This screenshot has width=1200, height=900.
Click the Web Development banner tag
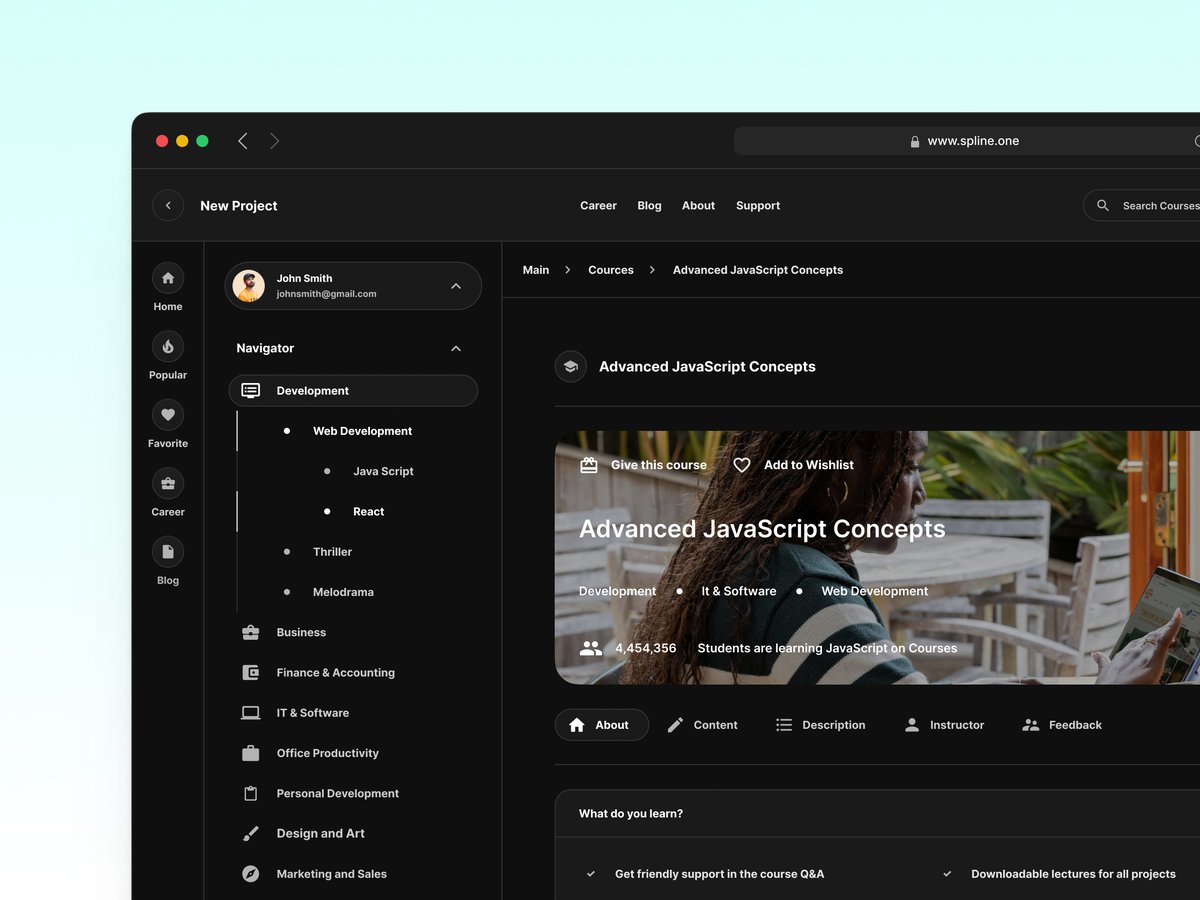click(x=875, y=591)
